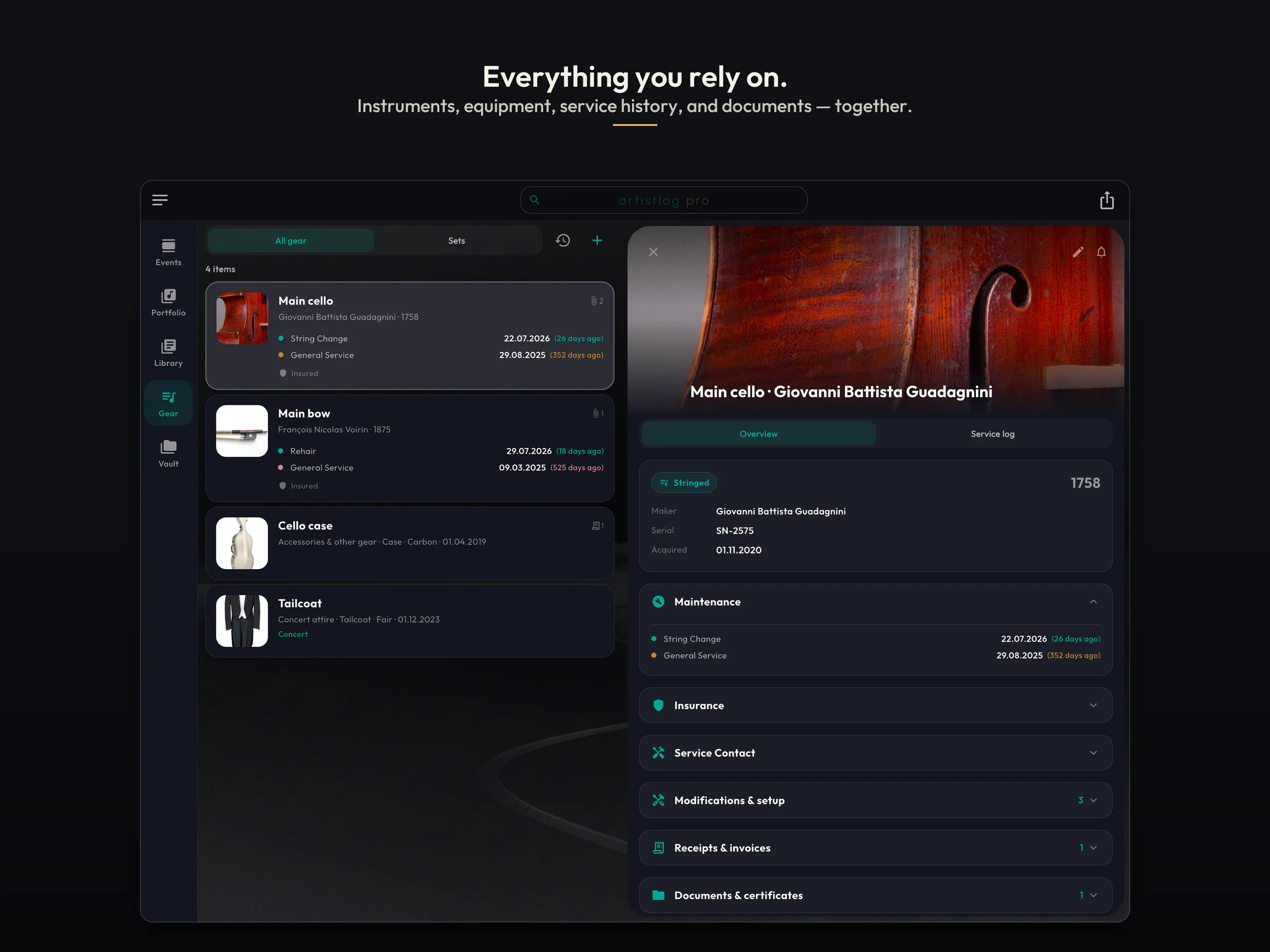Screen dimensions: 1270x952
Task: Click the share icon in top bar
Action: tap(1106, 200)
